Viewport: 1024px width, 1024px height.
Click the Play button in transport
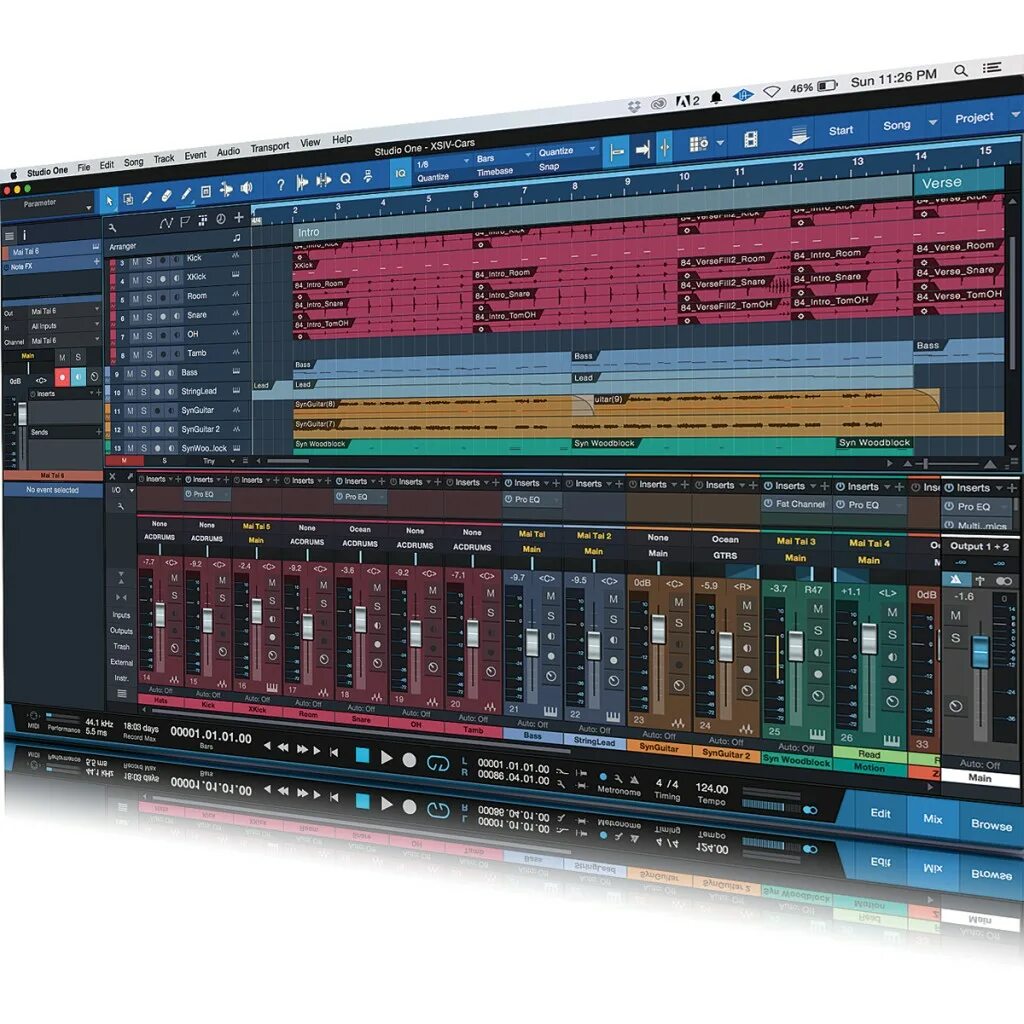pos(387,758)
